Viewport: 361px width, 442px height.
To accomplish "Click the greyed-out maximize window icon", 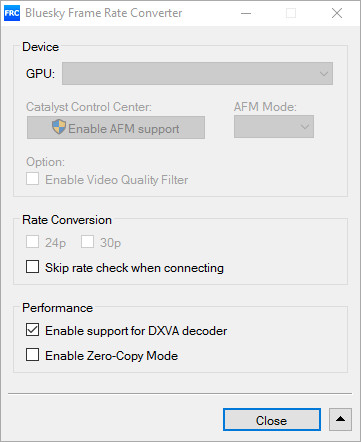I will (x=291, y=13).
